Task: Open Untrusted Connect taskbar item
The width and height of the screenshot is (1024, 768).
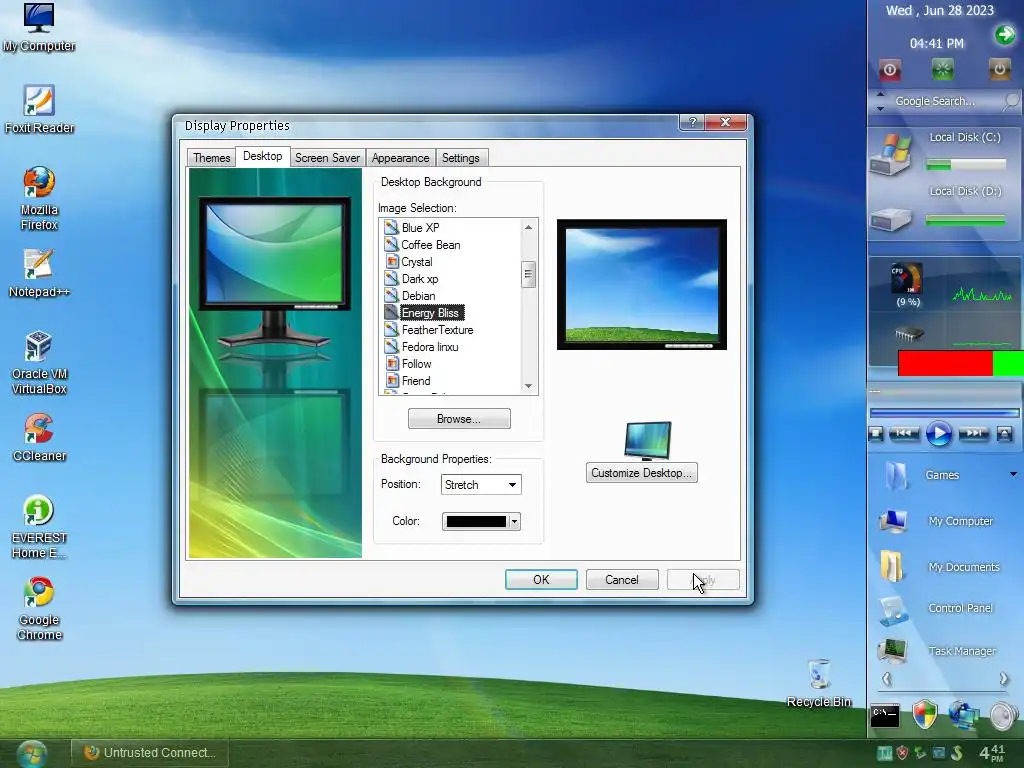Action: coord(150,753)
